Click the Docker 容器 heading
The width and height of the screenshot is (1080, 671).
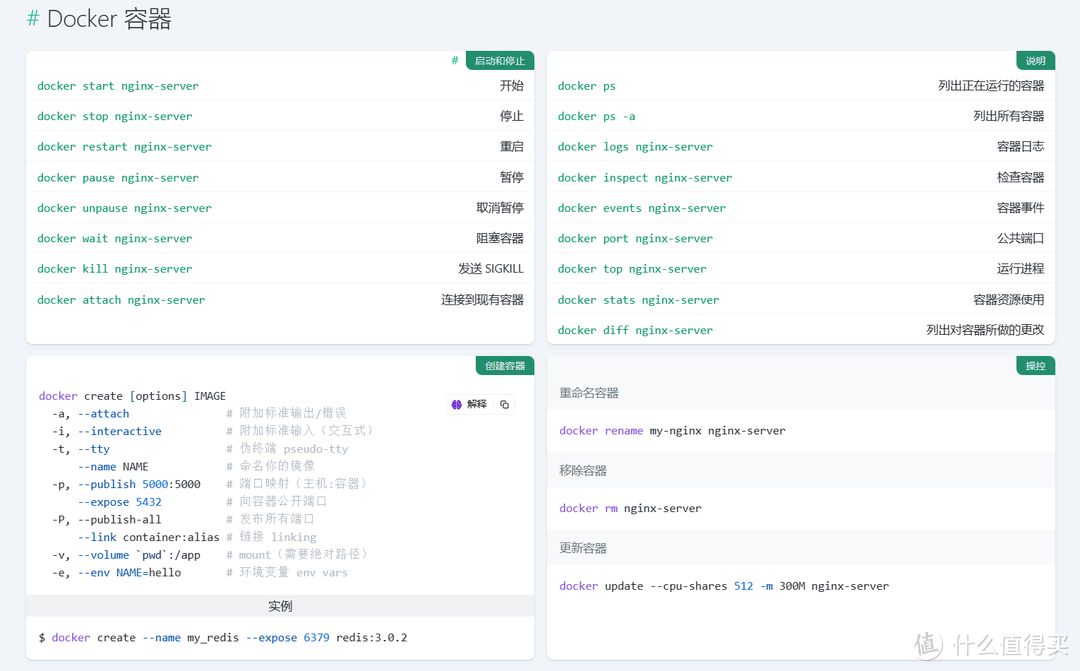[109, 19]
